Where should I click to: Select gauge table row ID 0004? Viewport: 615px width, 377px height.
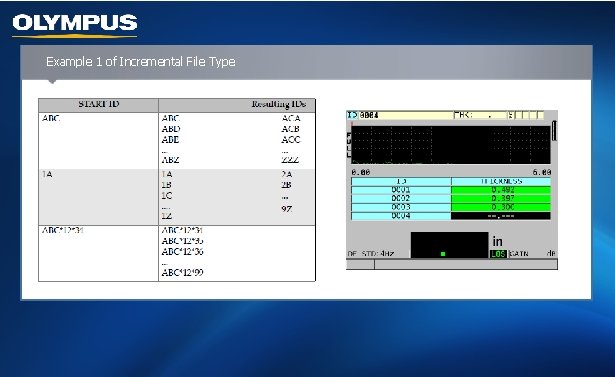click(401, 216)
